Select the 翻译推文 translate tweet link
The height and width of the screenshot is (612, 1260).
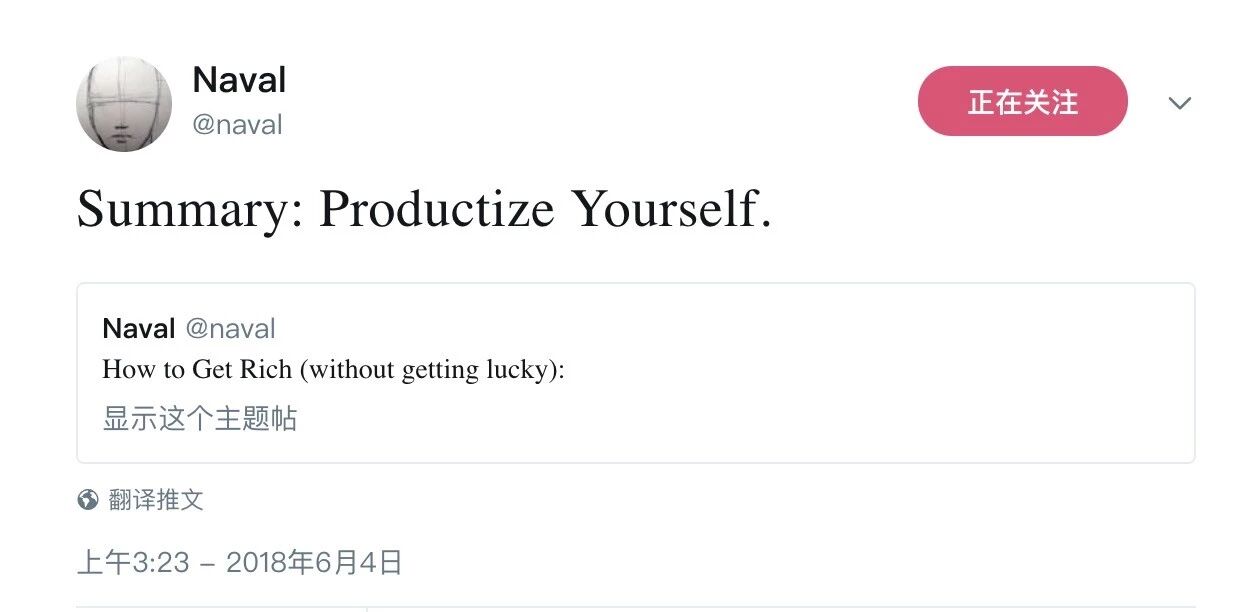pyautogui.click(x=156, y=500)
